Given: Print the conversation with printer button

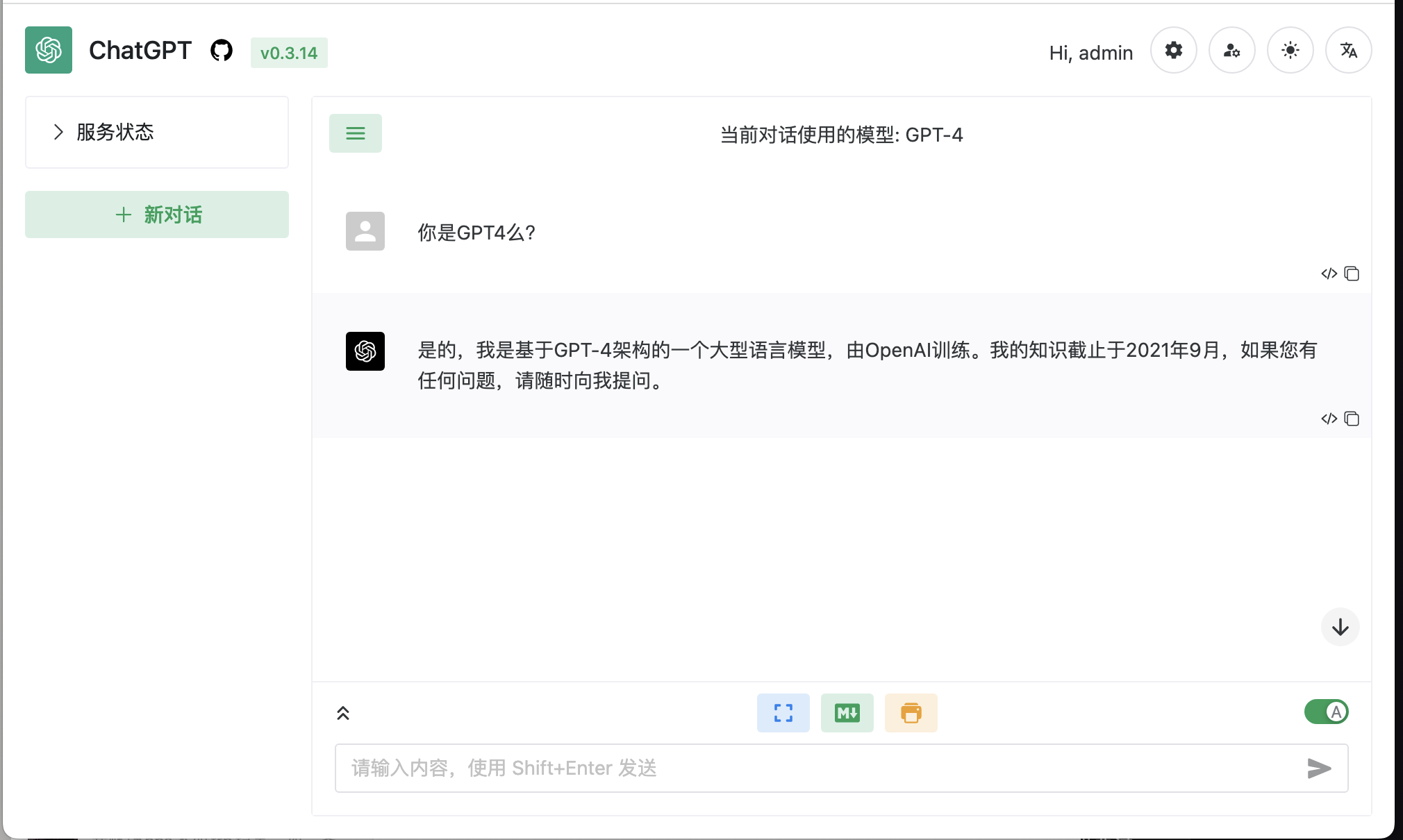Looking at the screenshot, I should tap(911, 713).
